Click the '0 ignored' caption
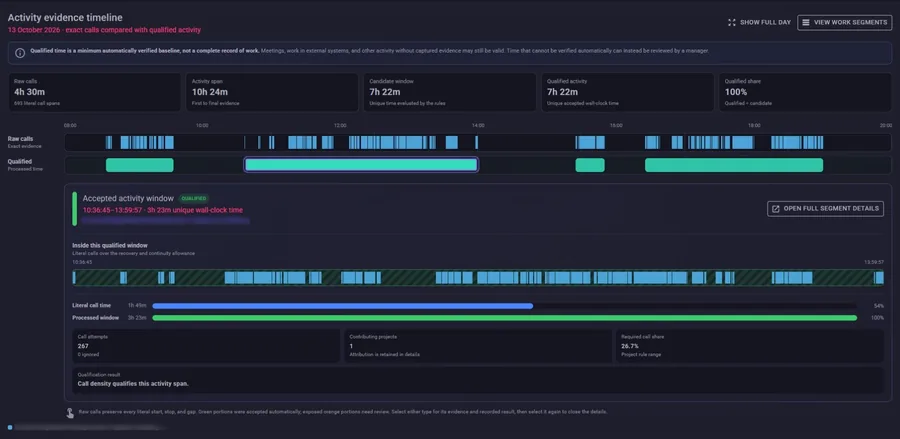The height and width of the screenshot is (439, 900). pos(87,355)
